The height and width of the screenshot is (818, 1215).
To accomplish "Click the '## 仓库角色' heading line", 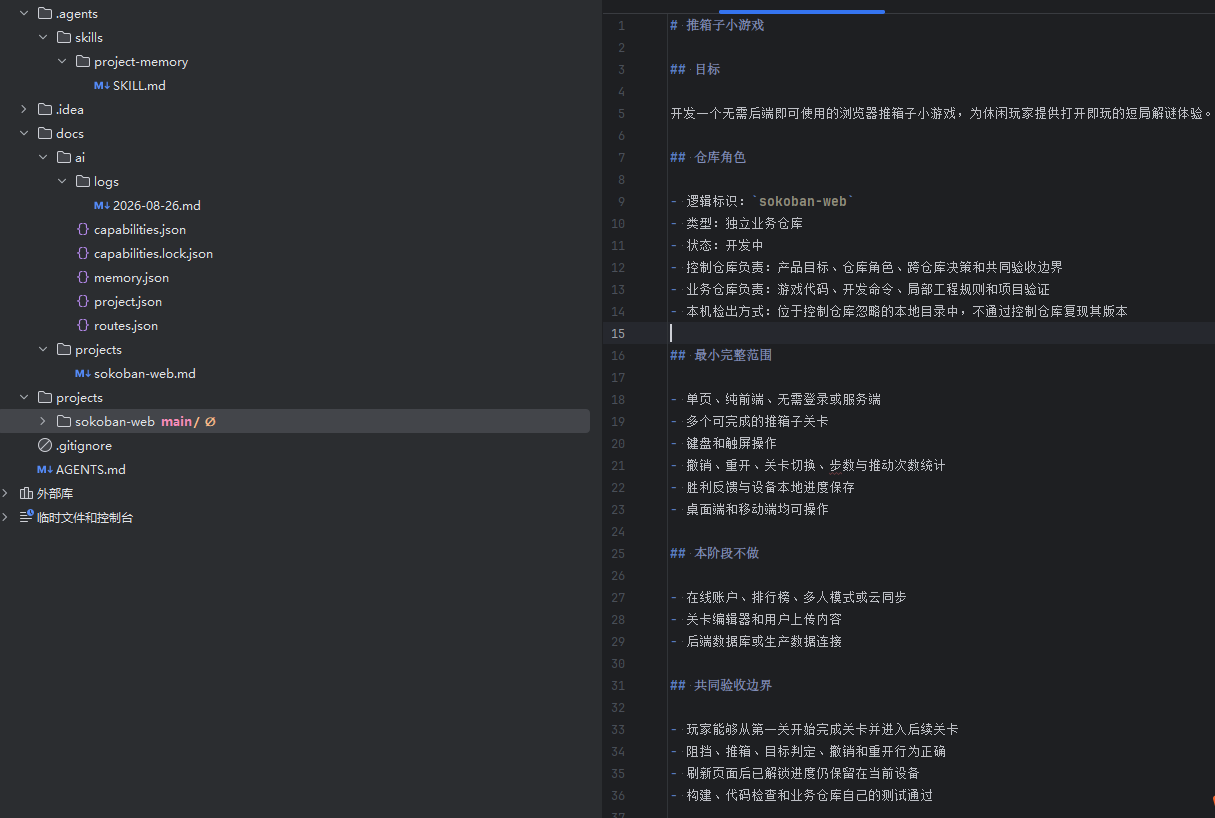I will 708,157.
